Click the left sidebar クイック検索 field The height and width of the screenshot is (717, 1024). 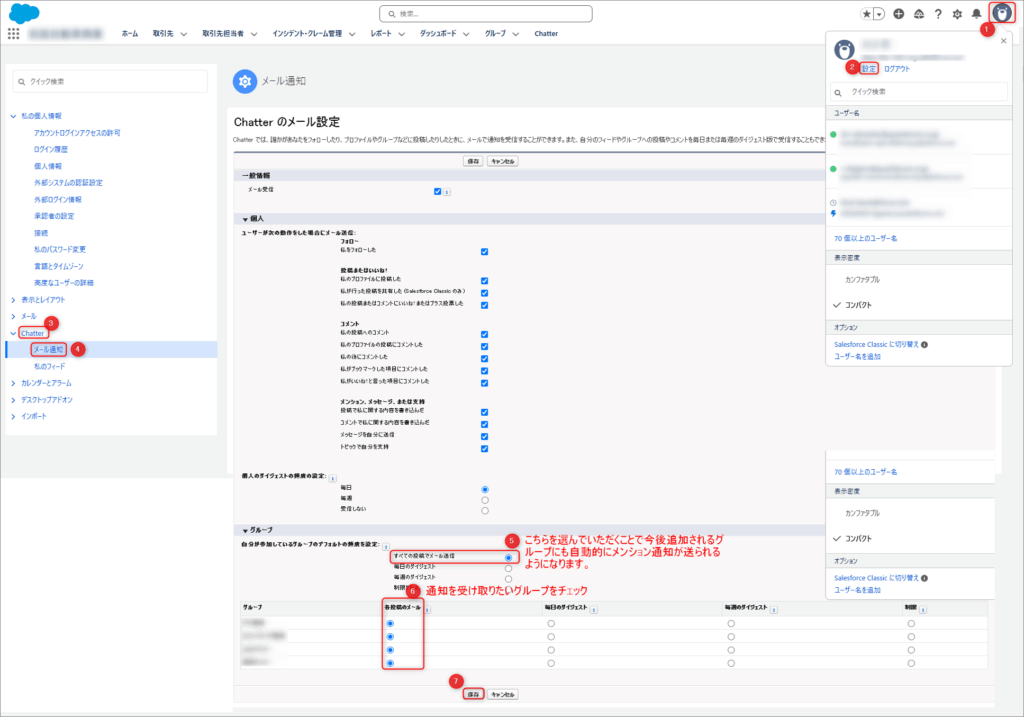[x=112, y=81]
